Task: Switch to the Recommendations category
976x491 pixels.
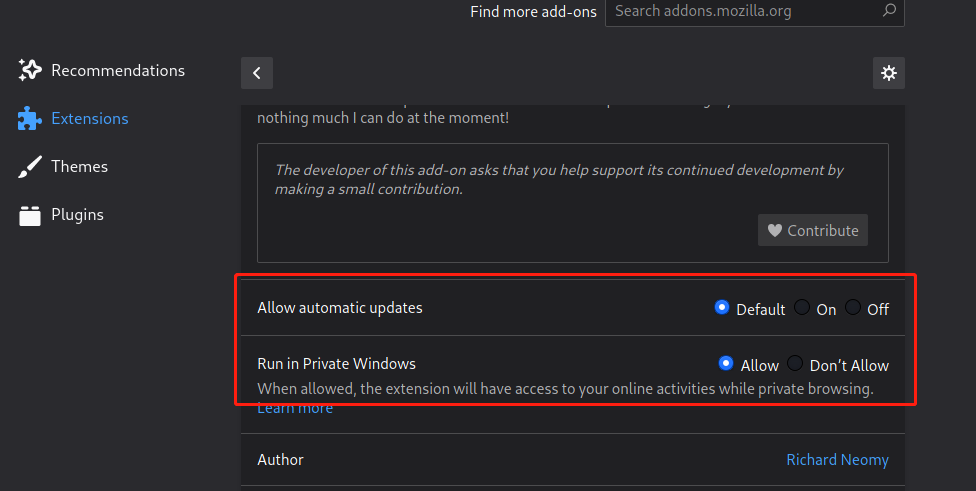Action: coord(101,70)
